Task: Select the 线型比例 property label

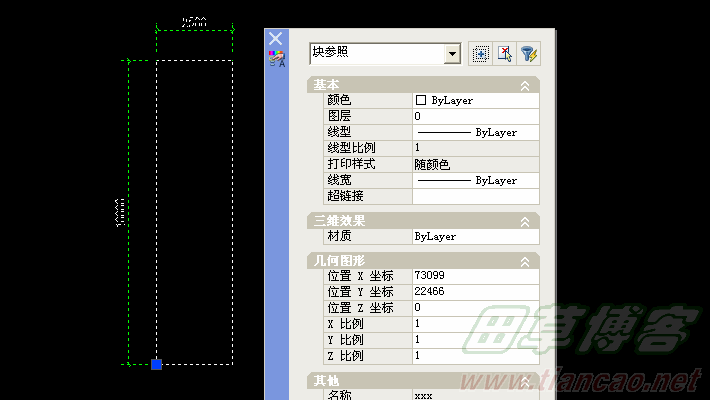Action: (351, 148)
